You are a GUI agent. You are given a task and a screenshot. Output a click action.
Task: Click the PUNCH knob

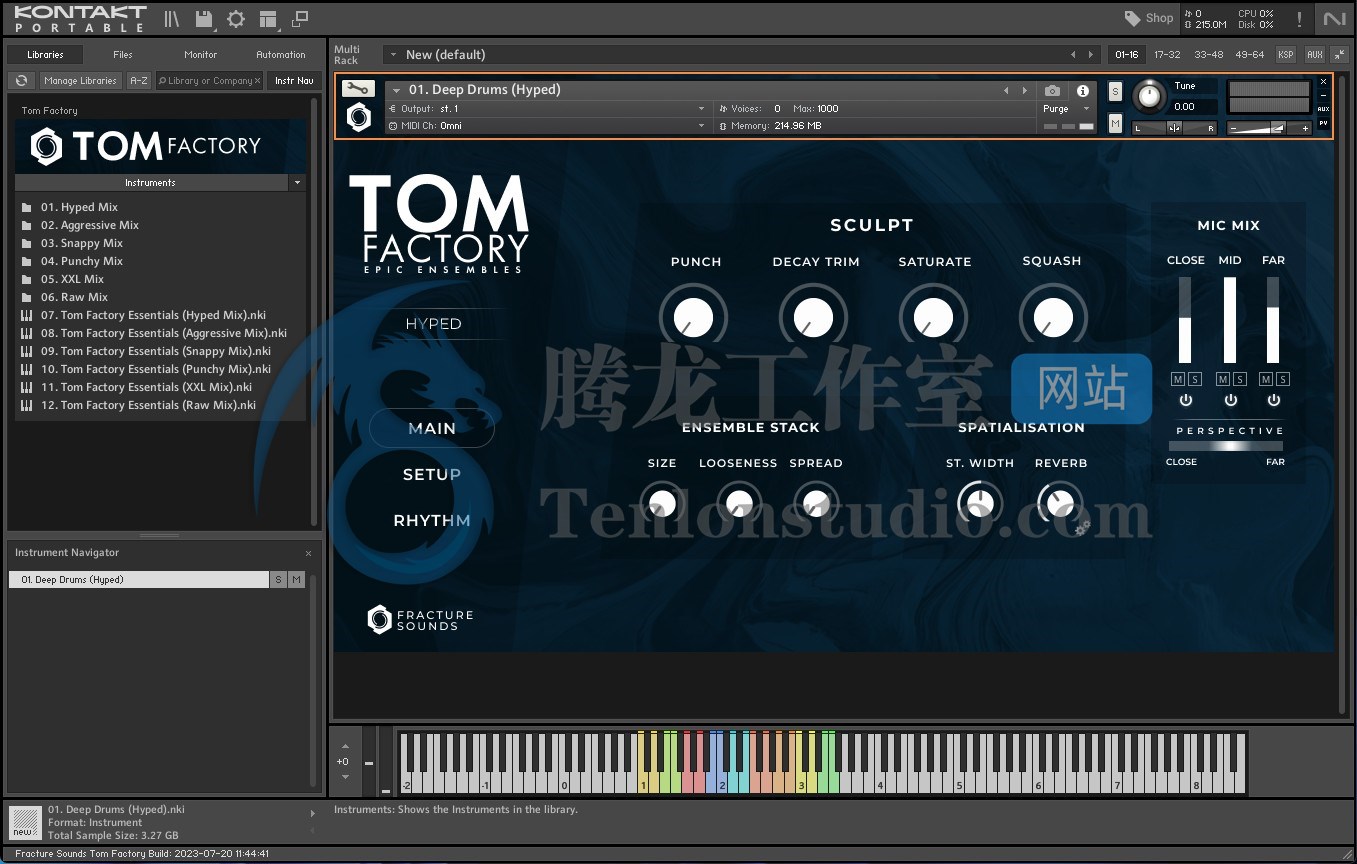(x=693, y=318)
